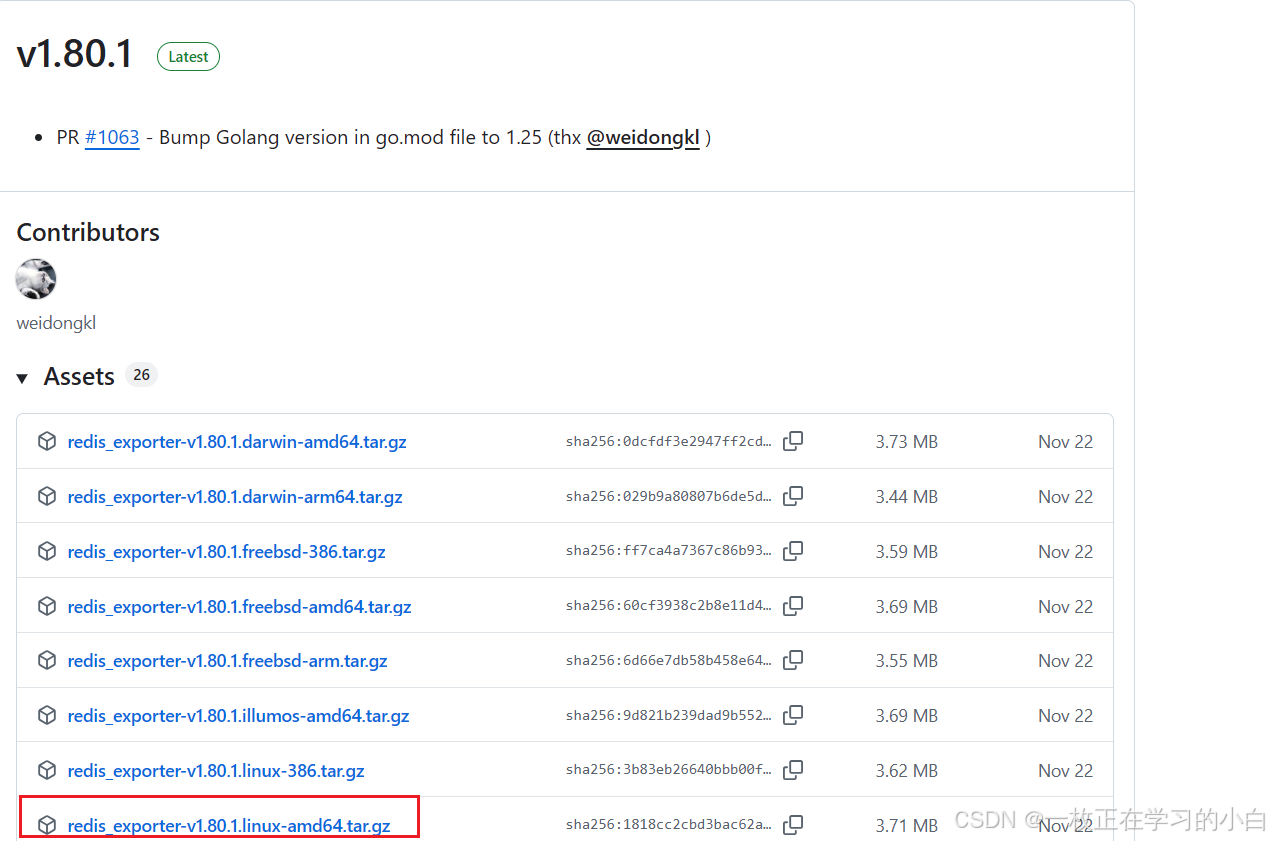Click package icon beside freebsd-386 tarball
Screen dimensions: 1272x841
click(x=47, y=551)
